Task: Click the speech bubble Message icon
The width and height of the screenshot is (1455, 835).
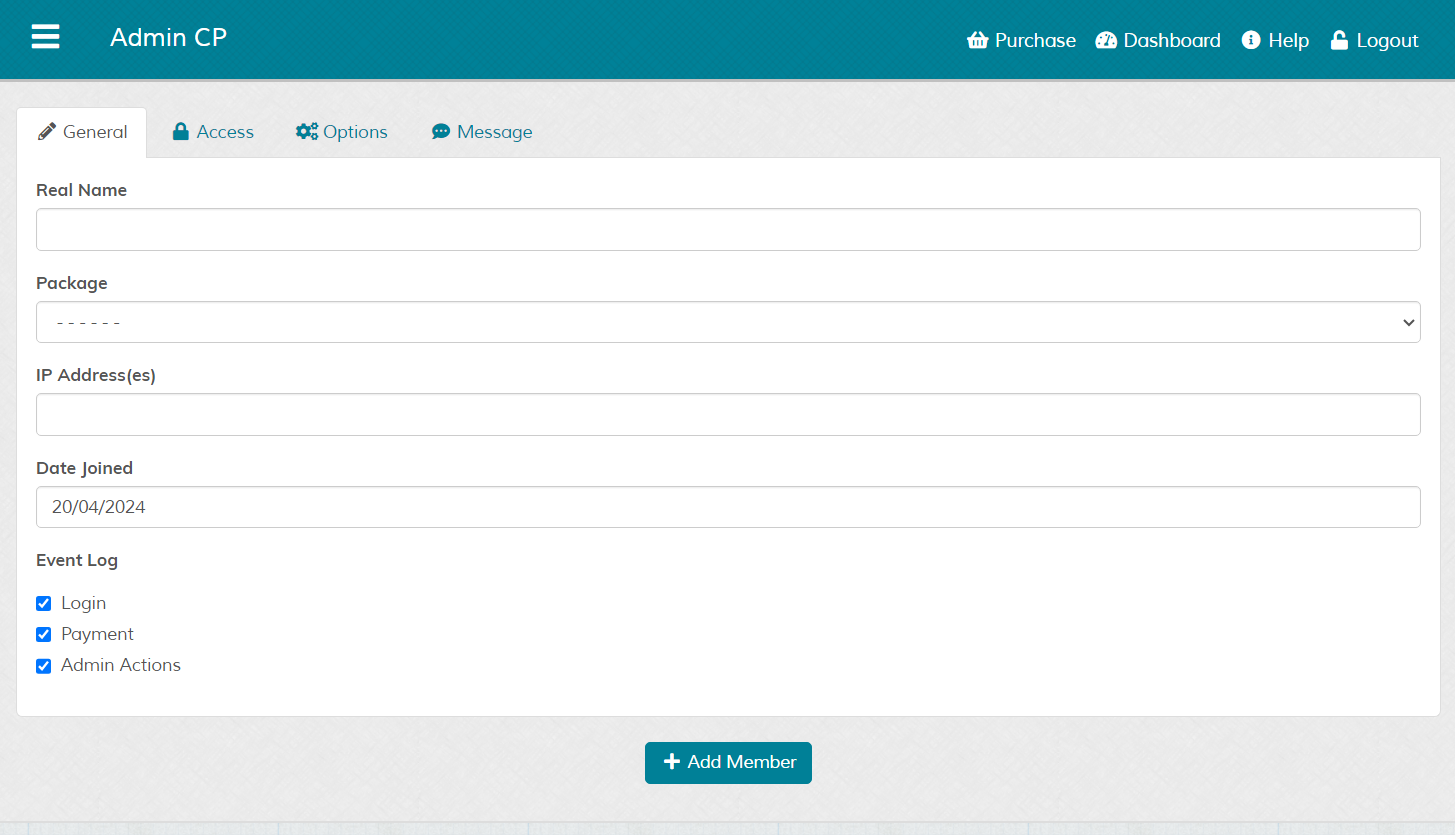Action: [x=441, y=132]
